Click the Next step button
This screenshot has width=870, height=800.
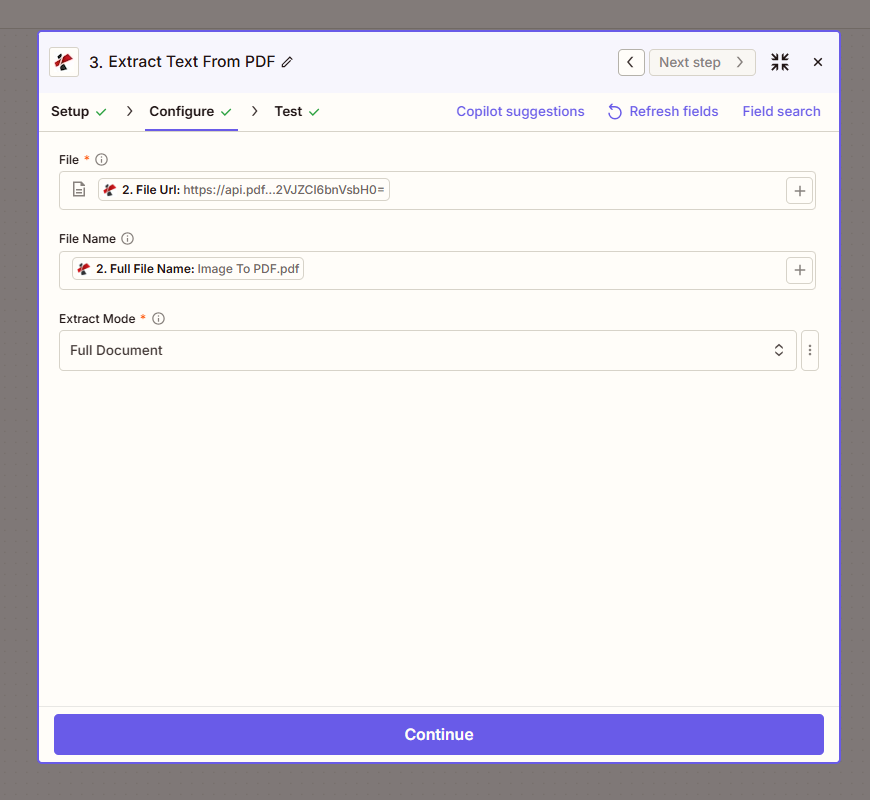coord(702,62)
